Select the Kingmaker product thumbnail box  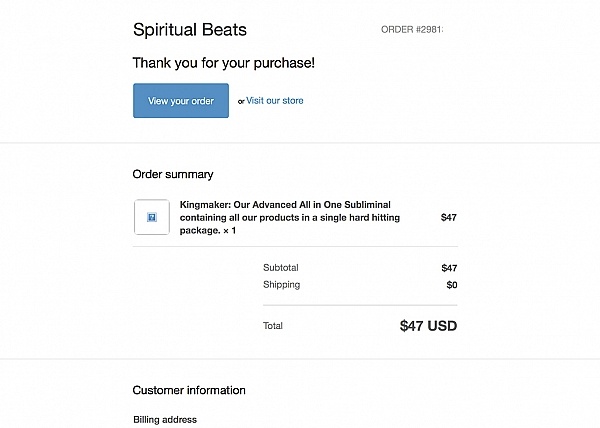[152, 217]
